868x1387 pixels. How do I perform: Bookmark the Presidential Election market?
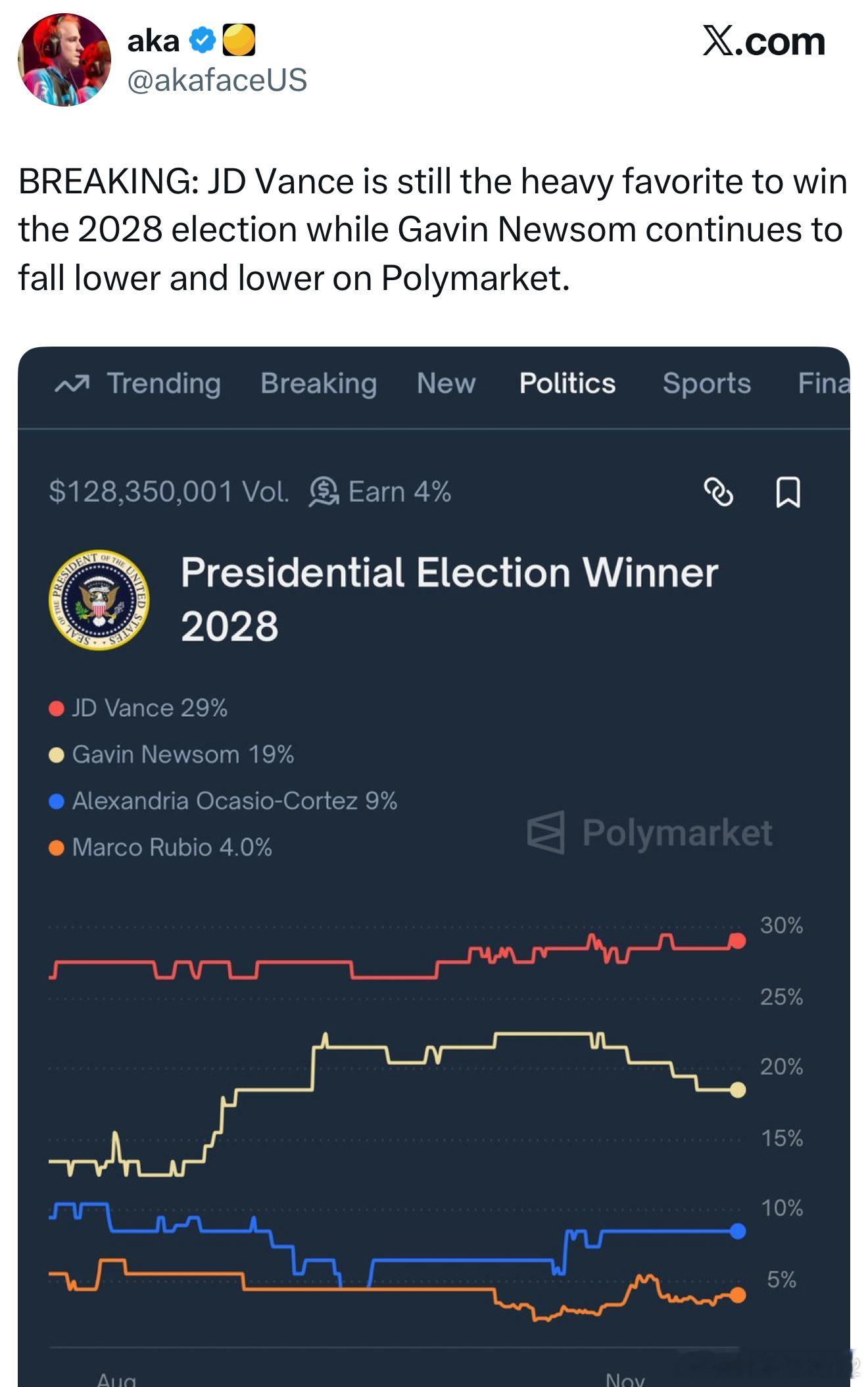pyautogui.click(x=788, y=492)
